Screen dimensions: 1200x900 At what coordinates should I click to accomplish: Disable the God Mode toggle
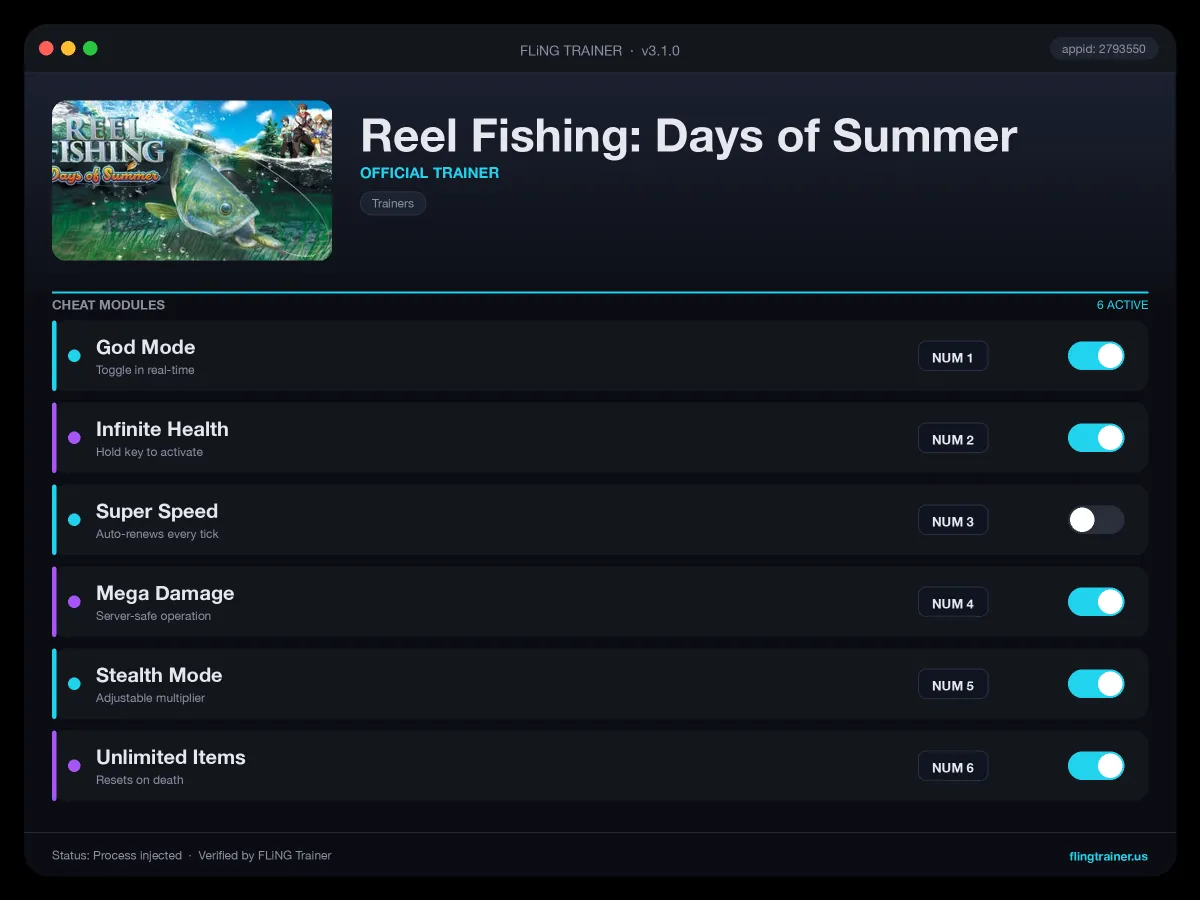point(1096,356)
